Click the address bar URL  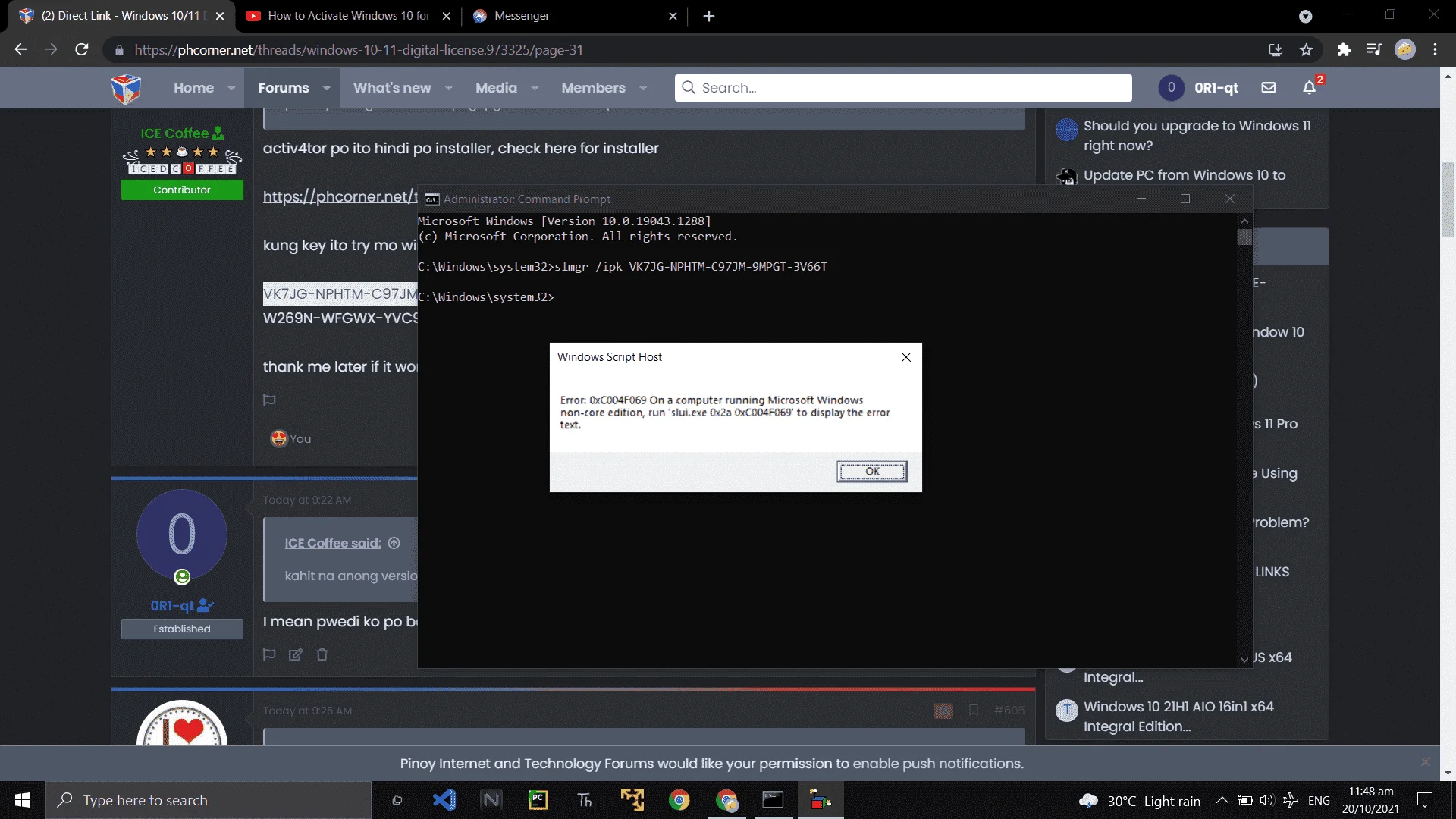click(x=359, y=50)
